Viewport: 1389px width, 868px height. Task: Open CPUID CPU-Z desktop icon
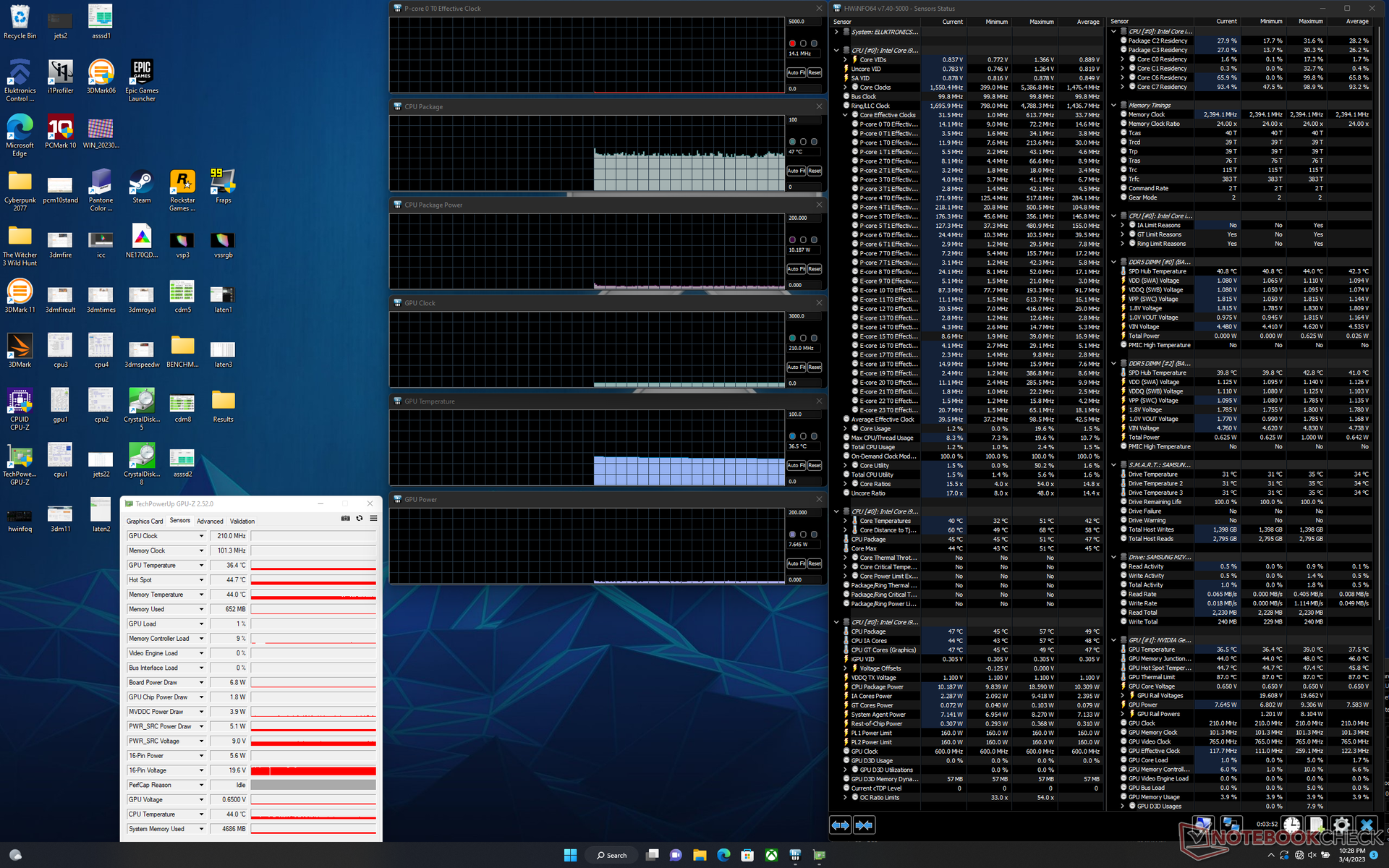(20, 409)
